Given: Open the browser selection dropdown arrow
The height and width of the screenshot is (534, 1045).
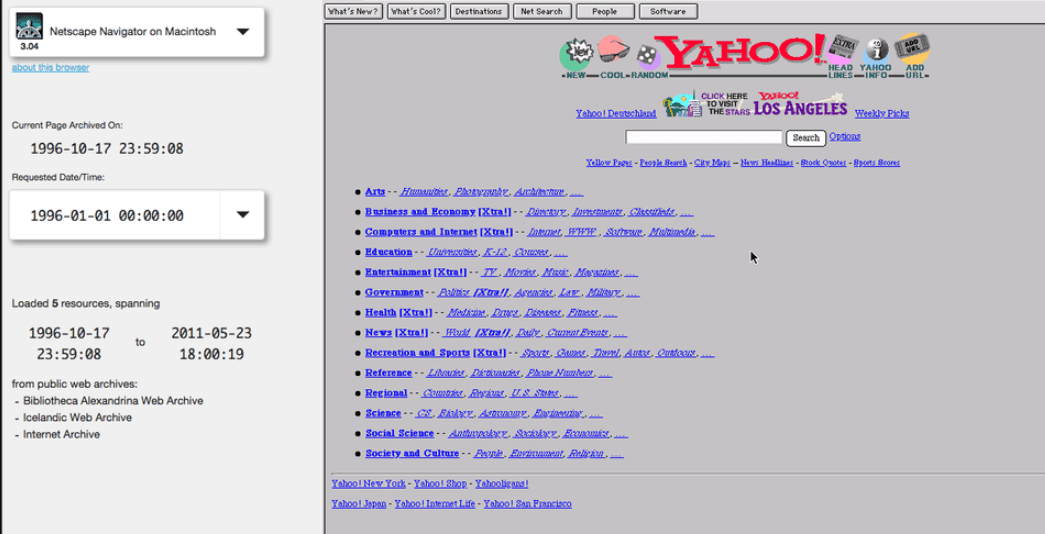Looking at the screenshot, I should [243, 31].
